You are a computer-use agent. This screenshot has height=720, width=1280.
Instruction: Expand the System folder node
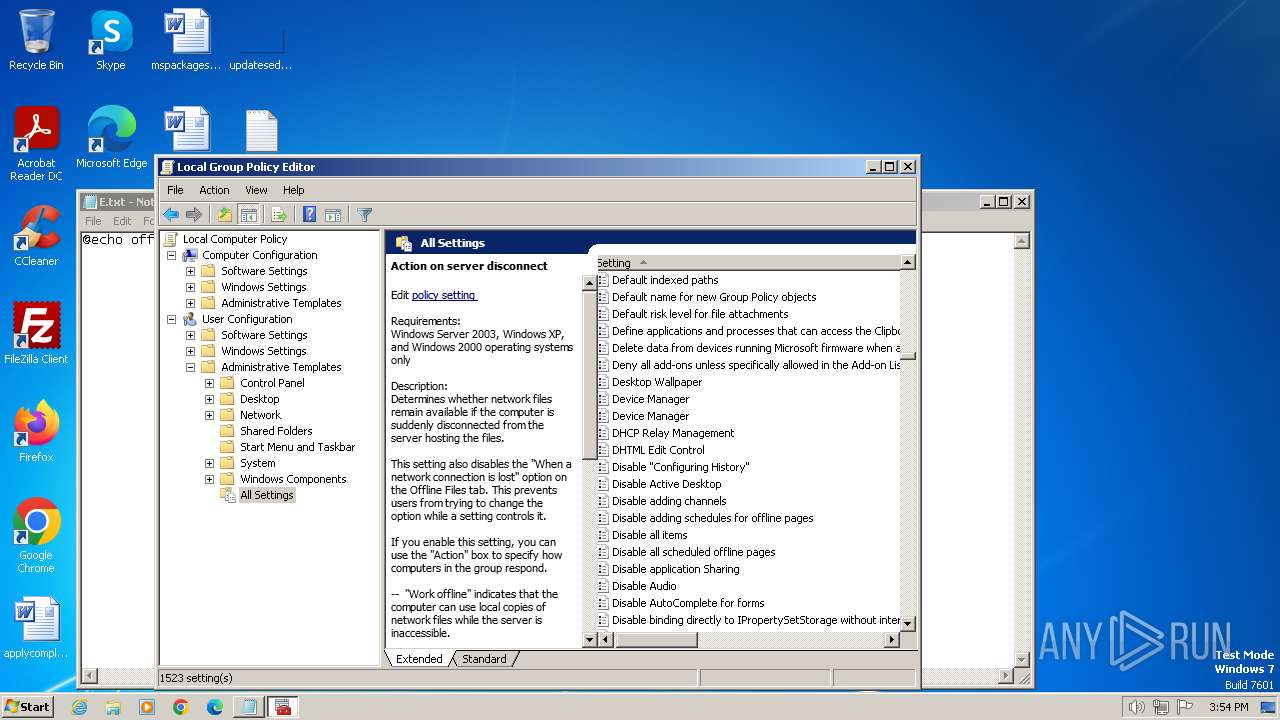click(x=209, y=463)
